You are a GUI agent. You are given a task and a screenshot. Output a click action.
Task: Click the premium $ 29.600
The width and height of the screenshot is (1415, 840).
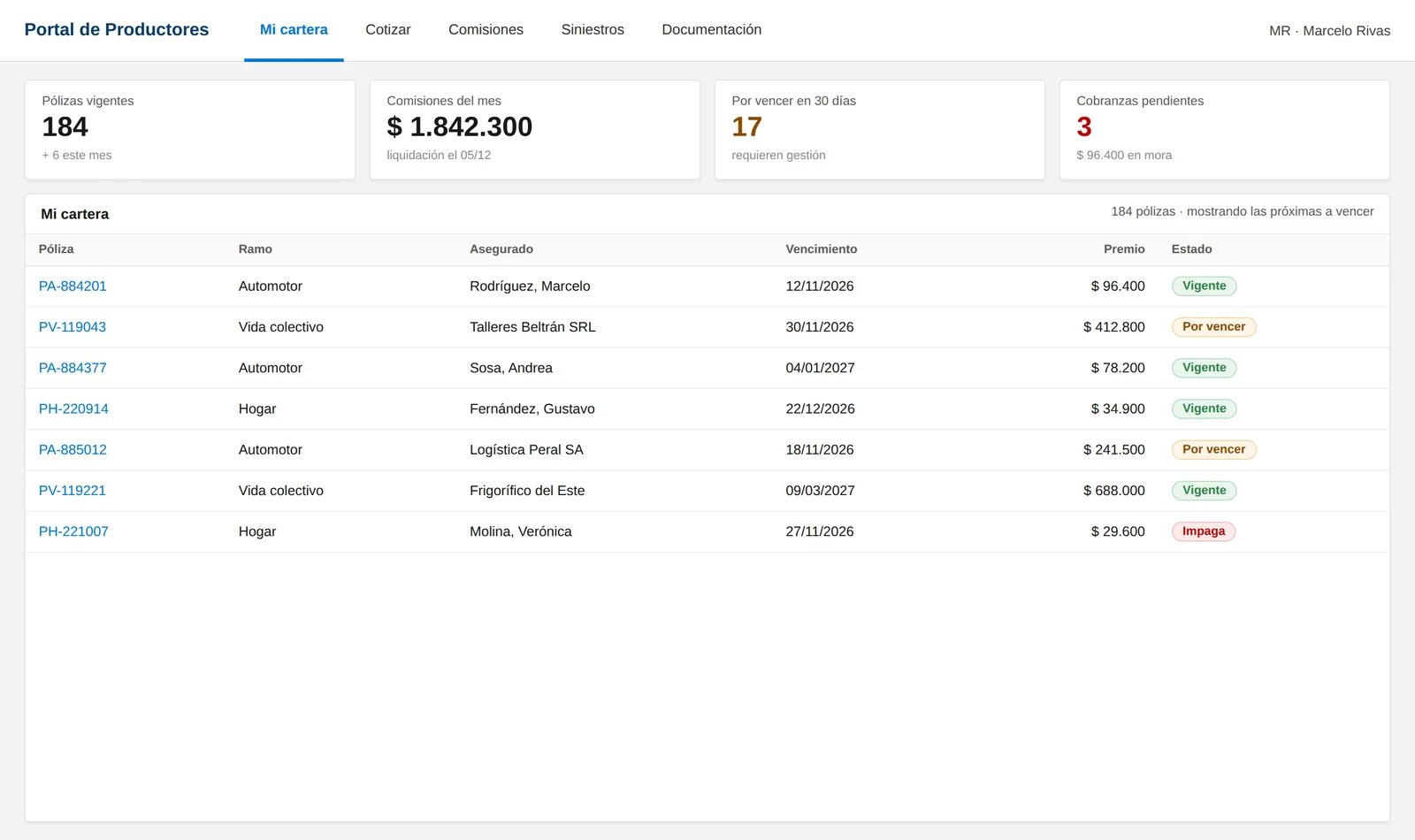(1118, 531)
